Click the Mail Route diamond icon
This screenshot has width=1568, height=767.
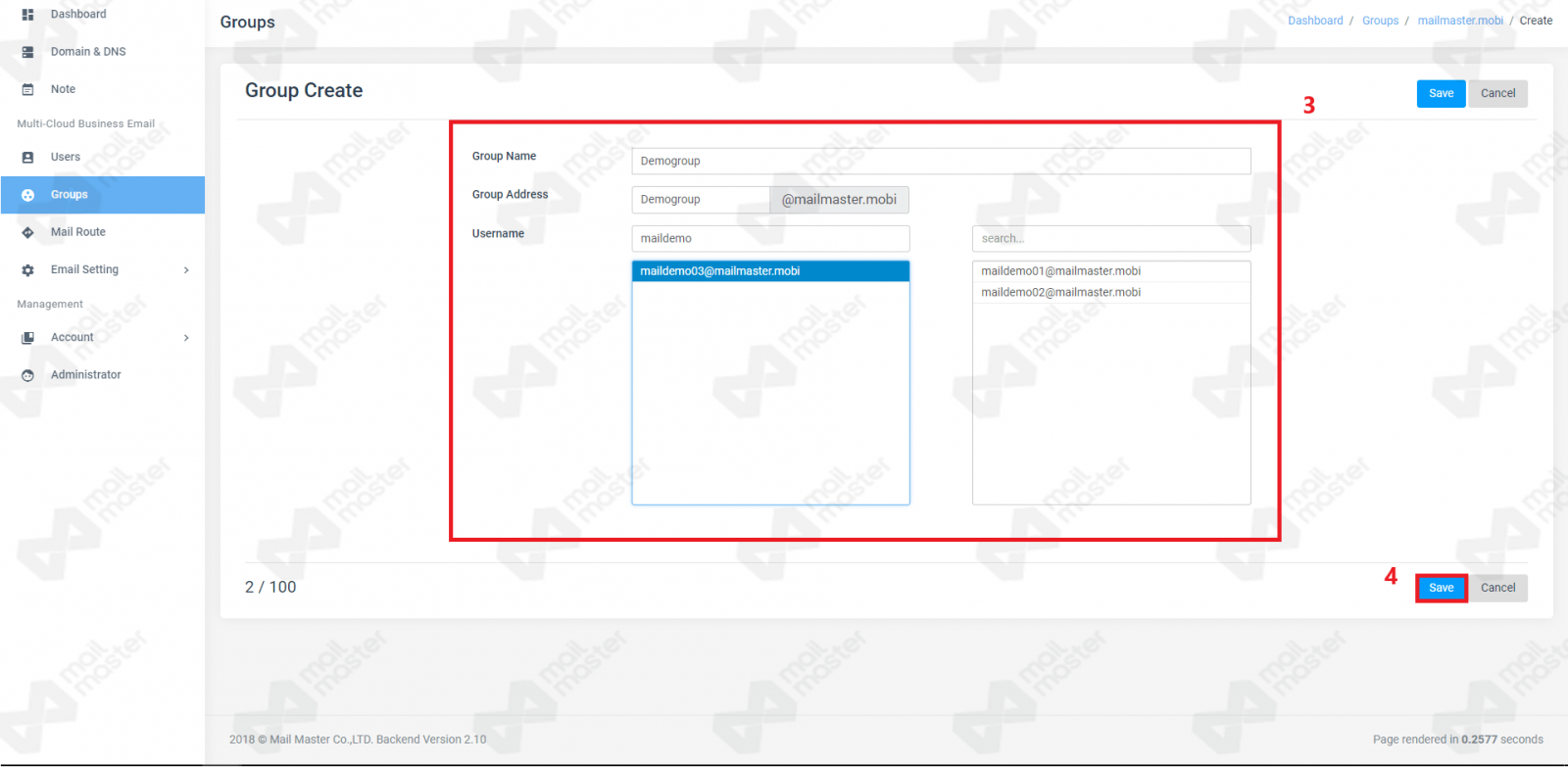pos(27,232)
